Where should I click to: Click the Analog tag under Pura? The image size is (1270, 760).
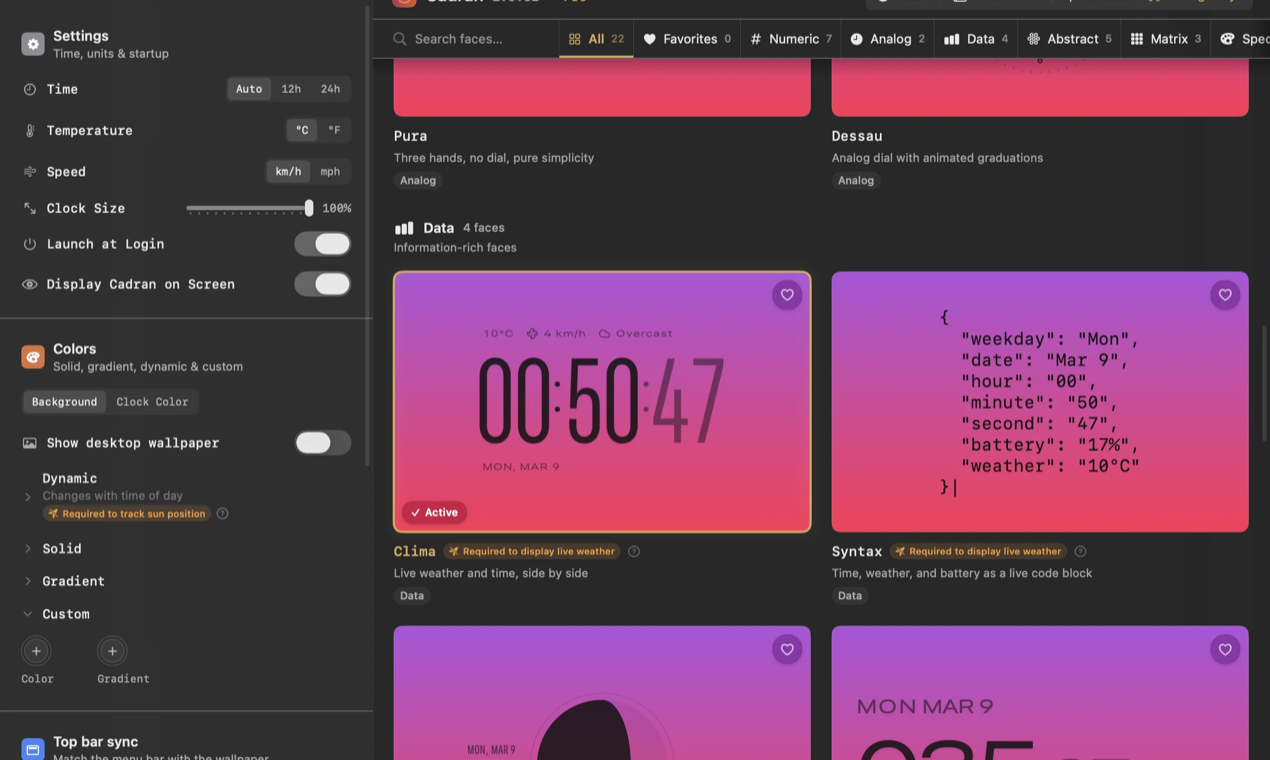point(418,181)
